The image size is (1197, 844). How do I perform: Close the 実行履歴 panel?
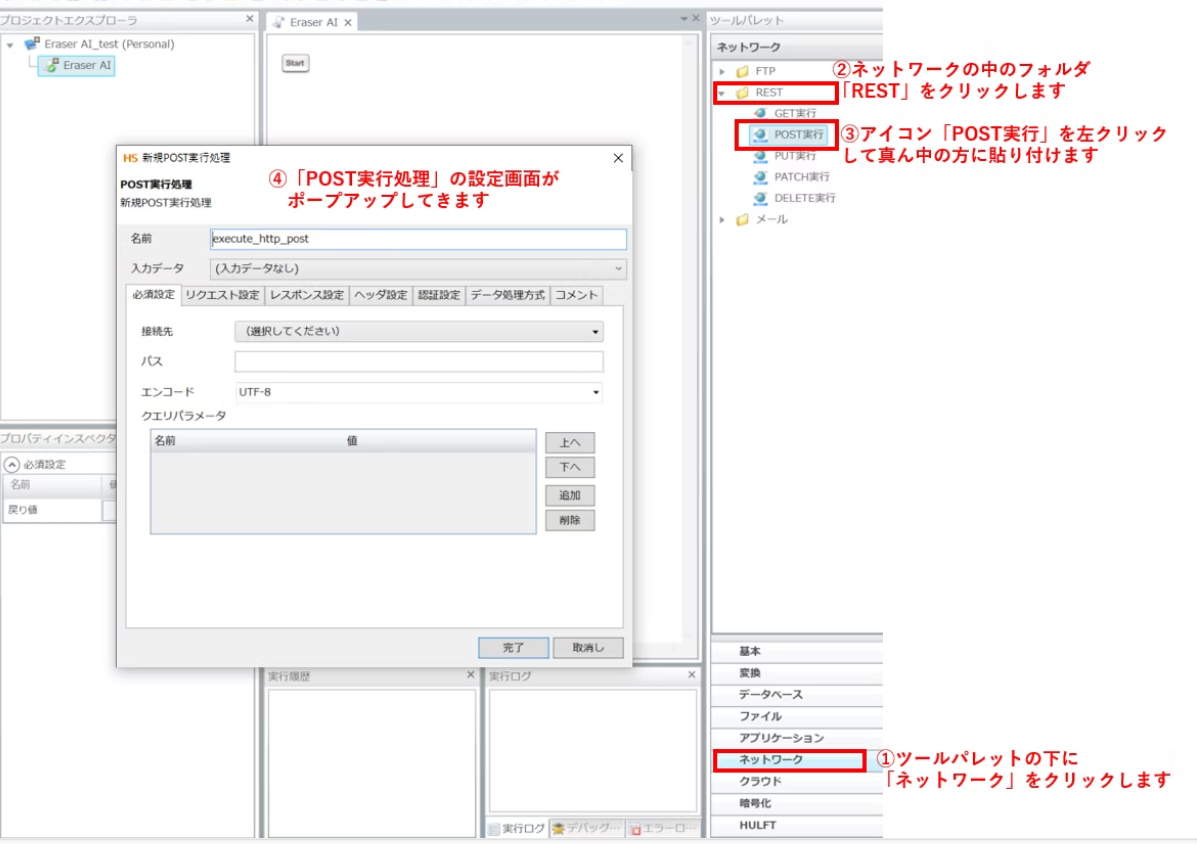470,675
